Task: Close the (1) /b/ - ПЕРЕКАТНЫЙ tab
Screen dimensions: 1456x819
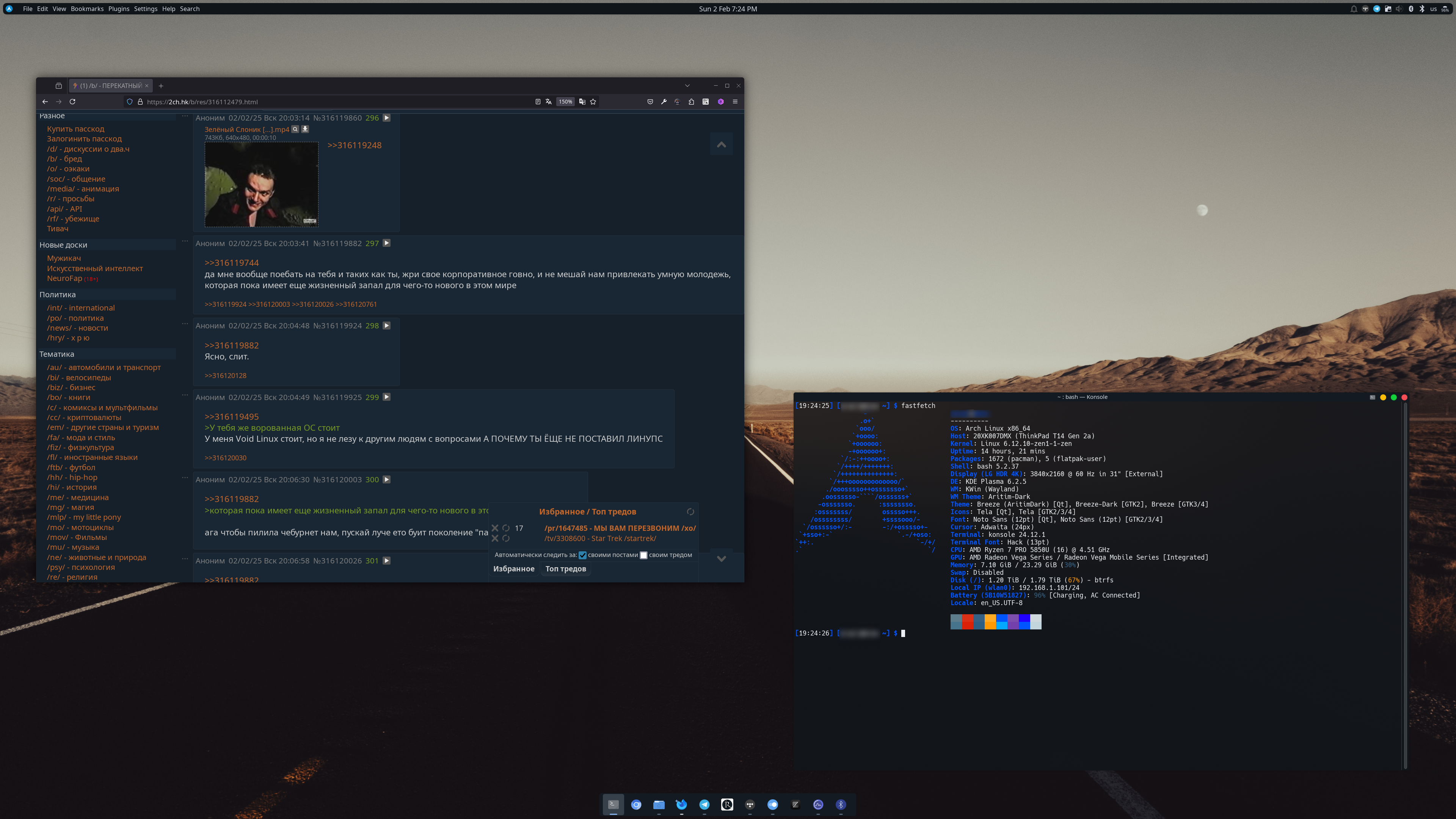Action: click(x=146, y=86)
